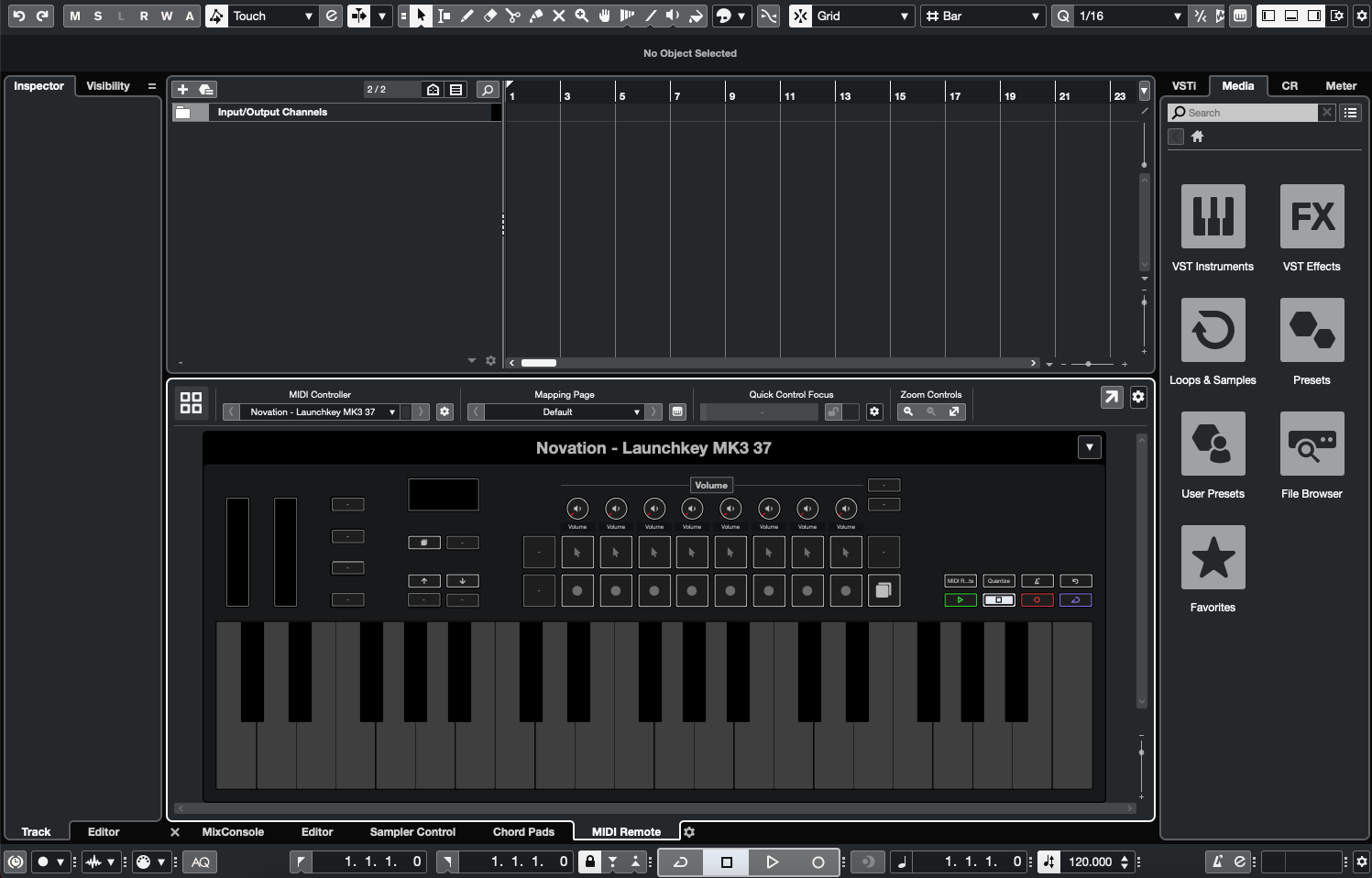Enable Snap to Grid toggle
This screenshot has height=878, width=1372.
point(800,16)
